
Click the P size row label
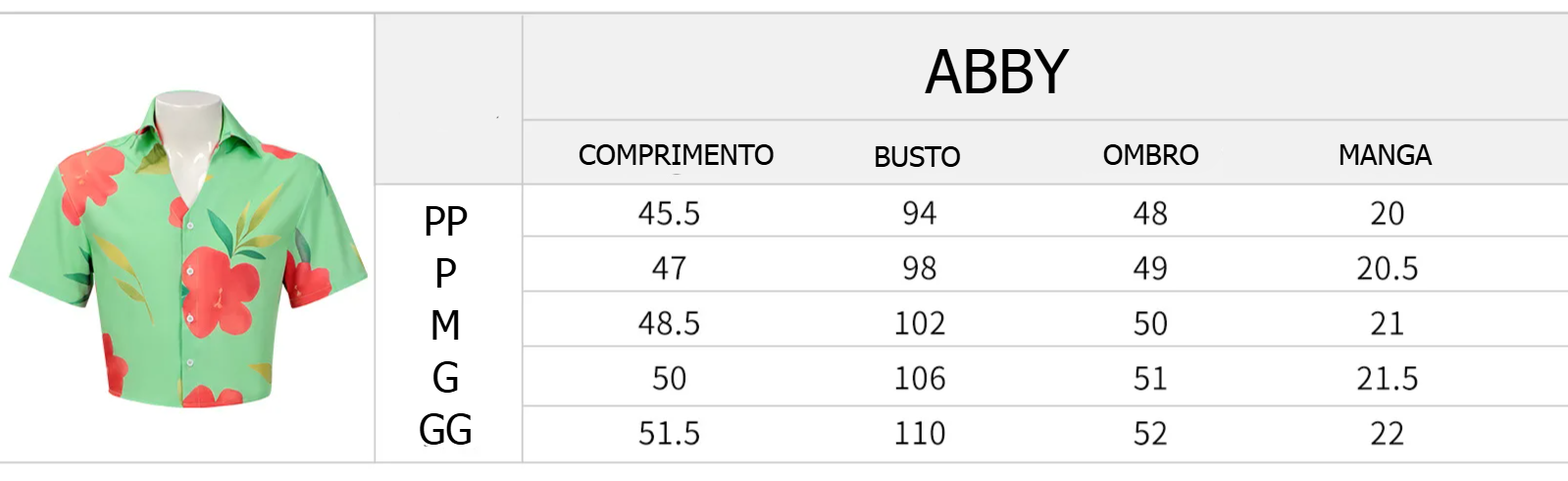[x=445, y=273]
